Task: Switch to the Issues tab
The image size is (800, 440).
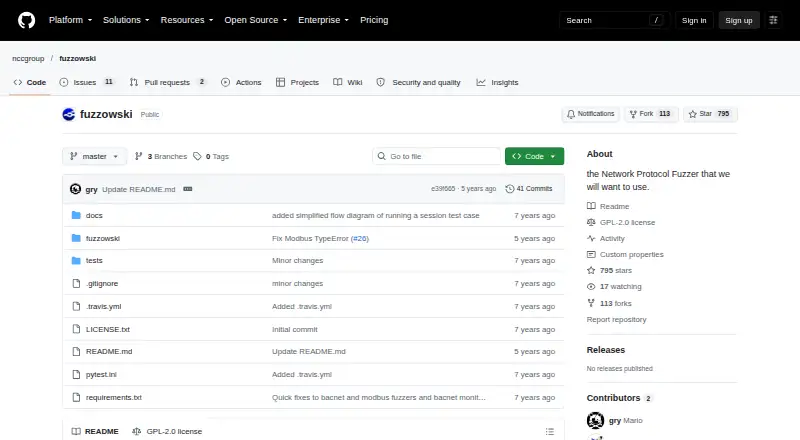Action: 87,82
